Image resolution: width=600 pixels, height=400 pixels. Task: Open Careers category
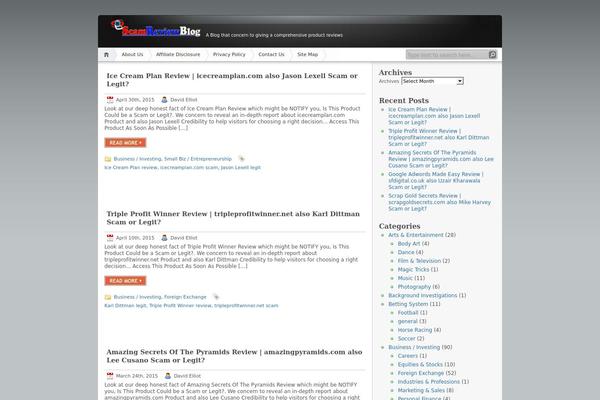tap(408, 356)
